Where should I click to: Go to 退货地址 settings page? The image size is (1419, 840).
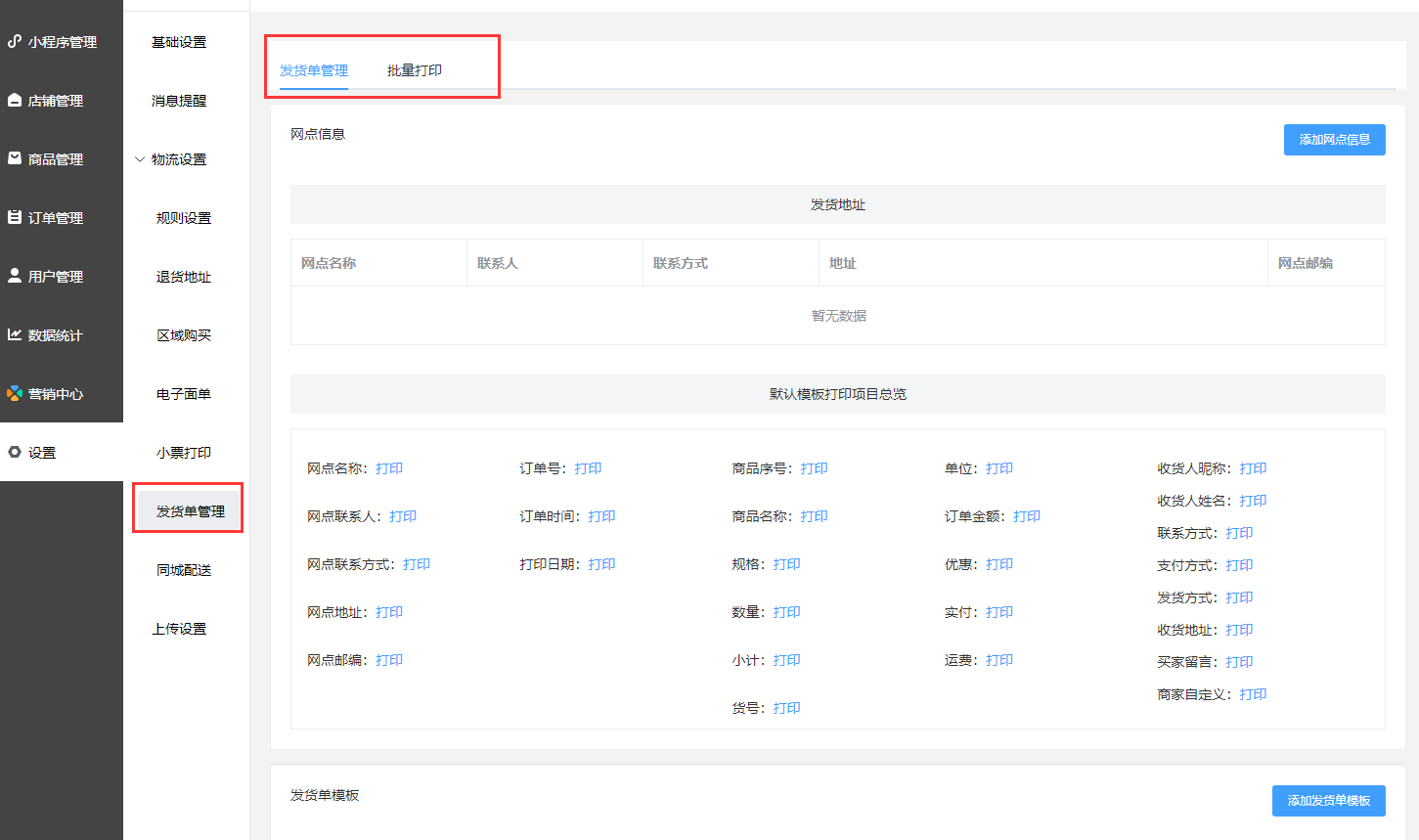[184, 277]
